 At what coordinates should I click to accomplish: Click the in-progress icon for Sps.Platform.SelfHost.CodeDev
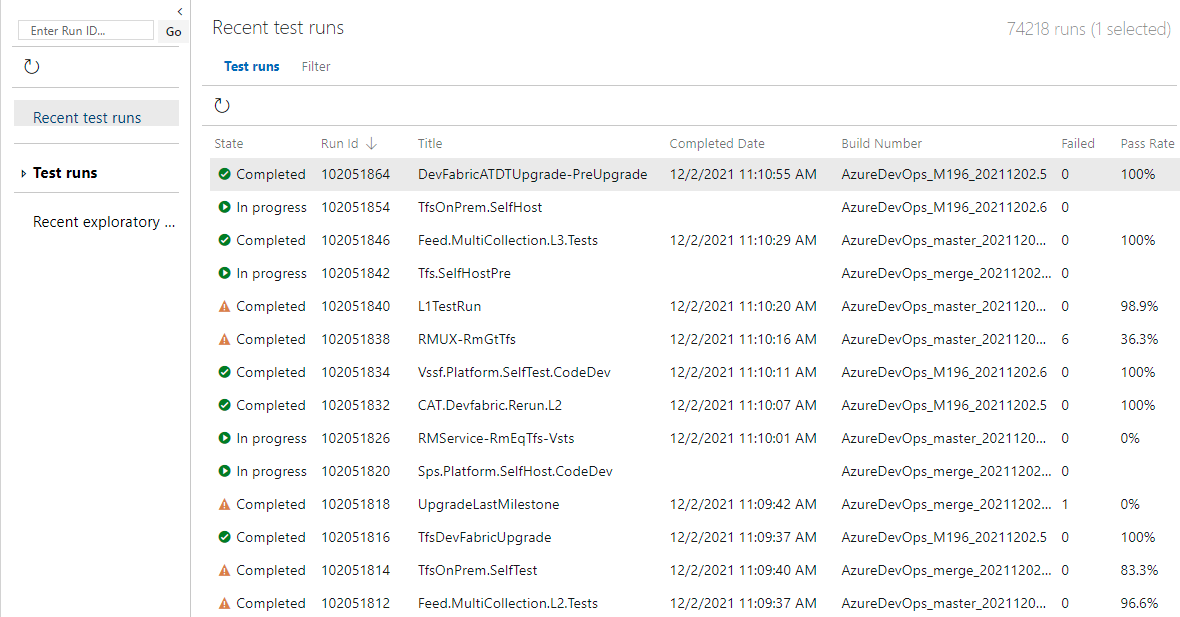click(x=225, y=471)
